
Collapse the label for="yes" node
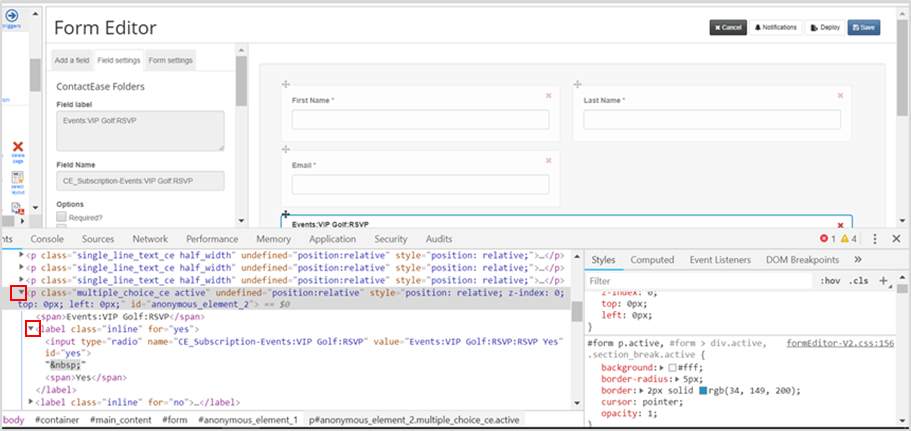pyautogui.click(x=31, y=329)
